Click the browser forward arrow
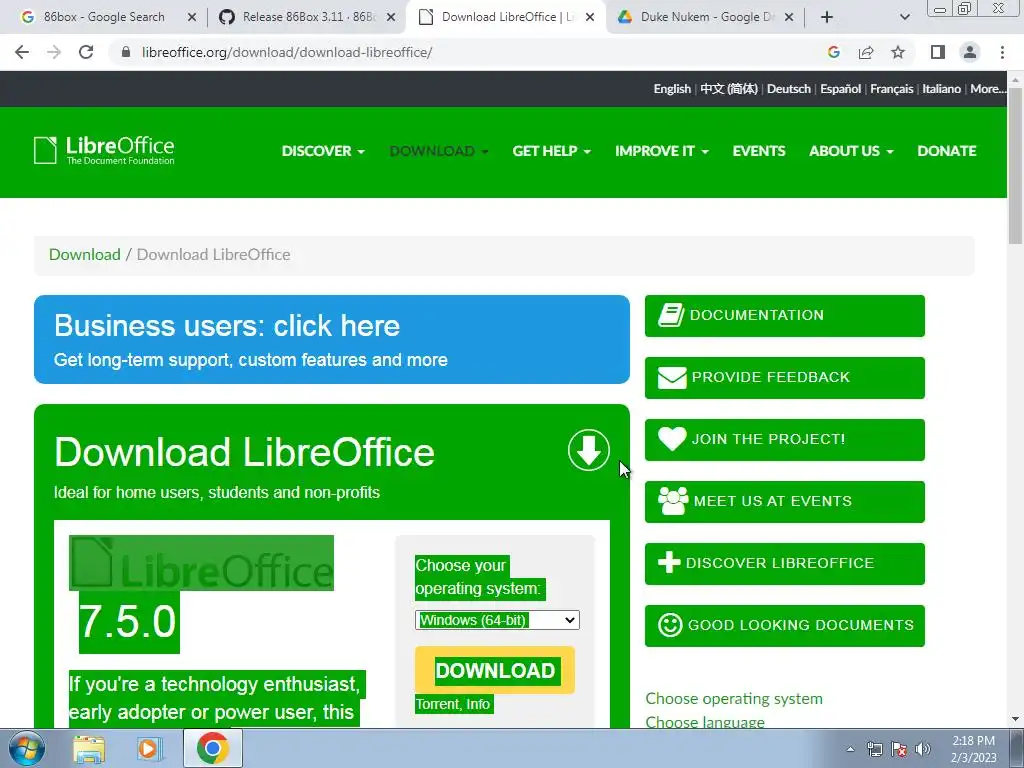 click(54, 52)
